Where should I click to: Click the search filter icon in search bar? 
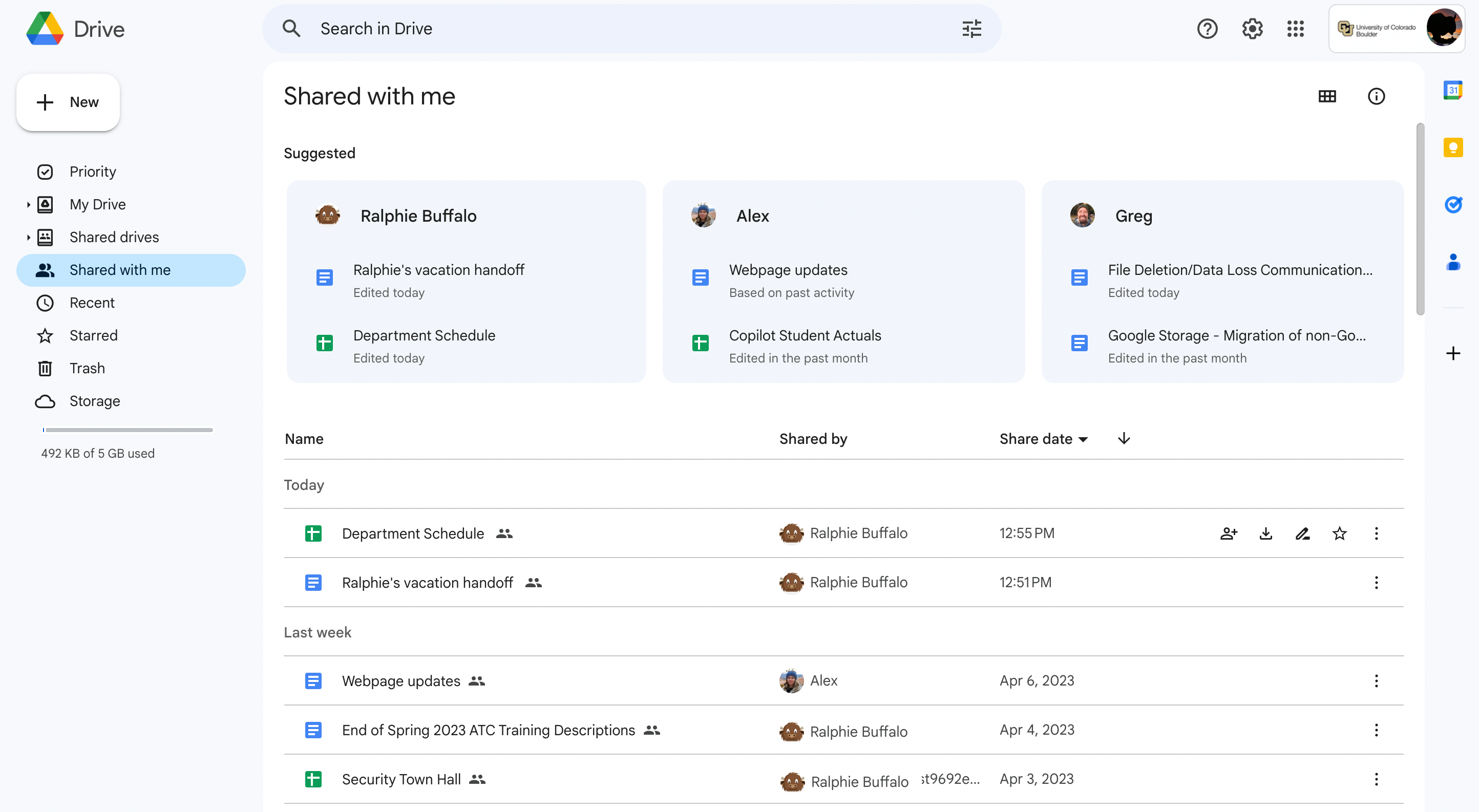coord(971,28)
